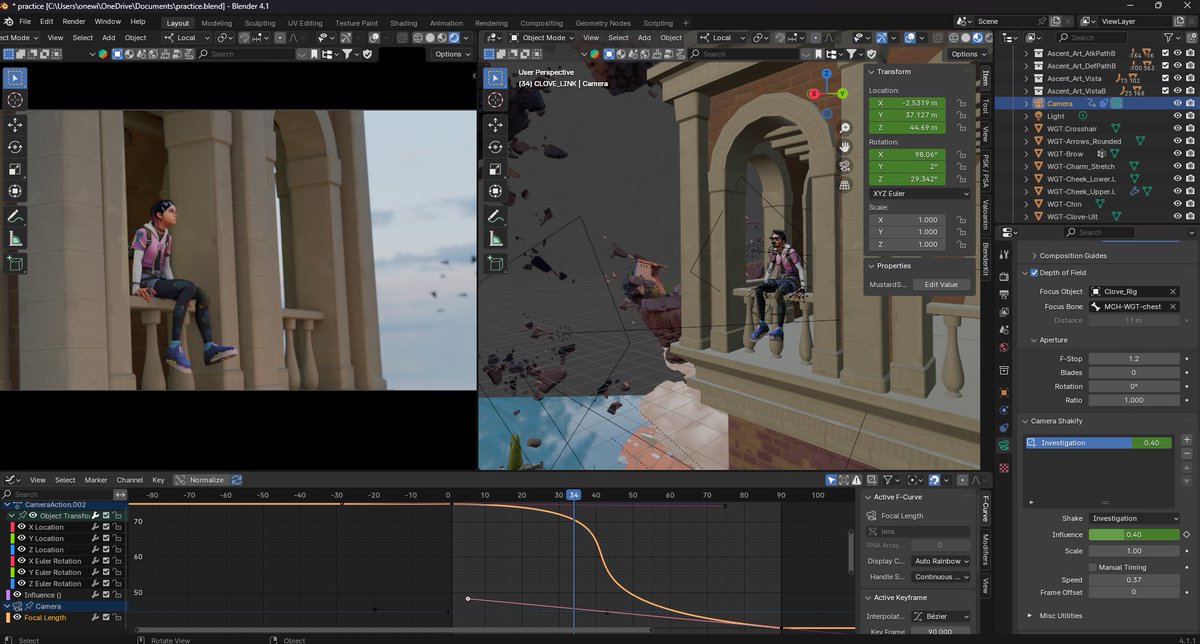Screen dimensions: 1200x644
Task: Disable rendering for WGT-Brow via camera icon
Action: 1189,154
